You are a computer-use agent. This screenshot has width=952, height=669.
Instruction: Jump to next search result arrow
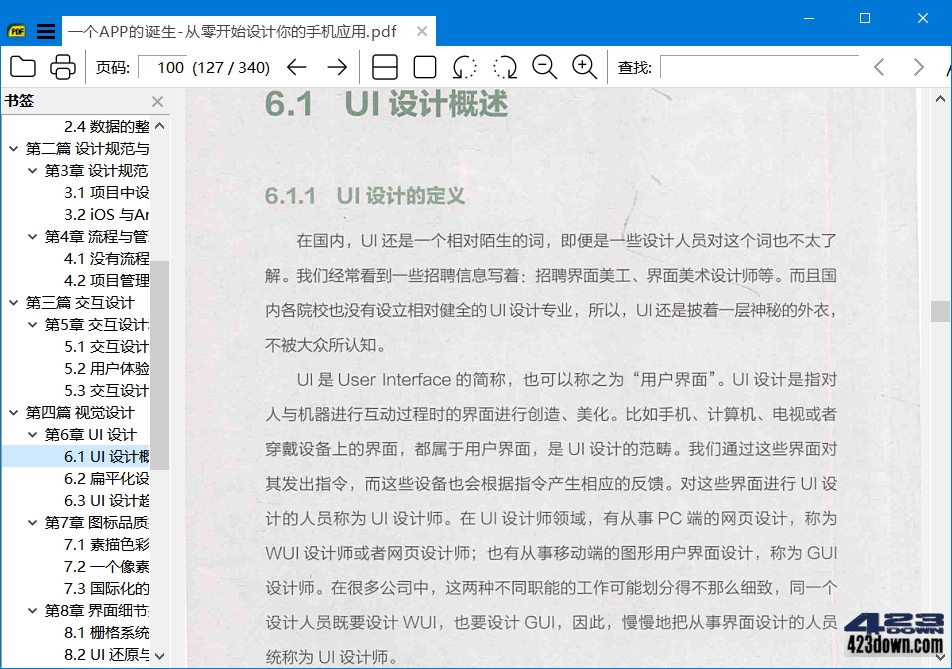917,67
